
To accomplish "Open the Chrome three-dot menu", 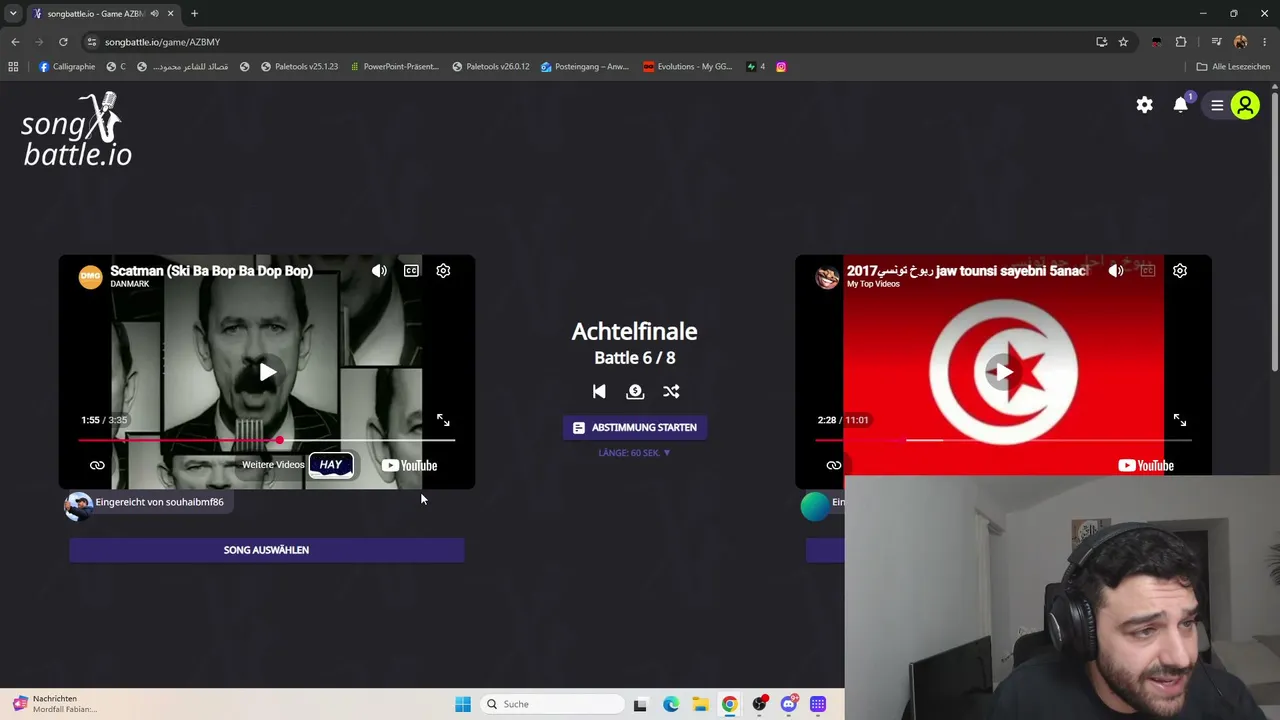I will click(x=1265, y=42).
